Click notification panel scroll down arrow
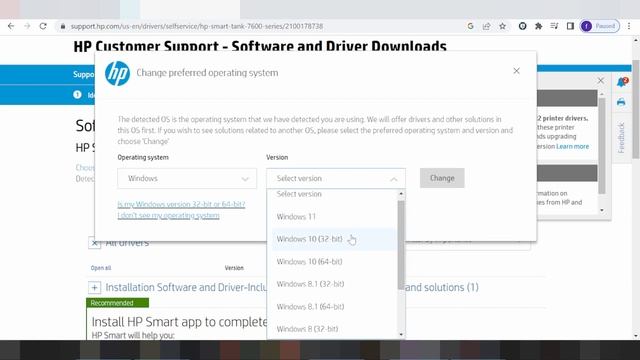This screenshot has height=360, width=640. [602, 210]
